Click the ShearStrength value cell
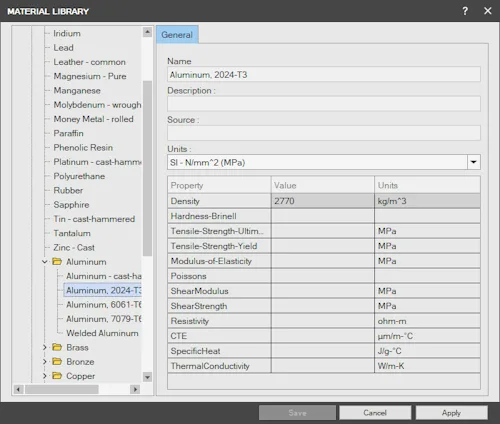 323,306
